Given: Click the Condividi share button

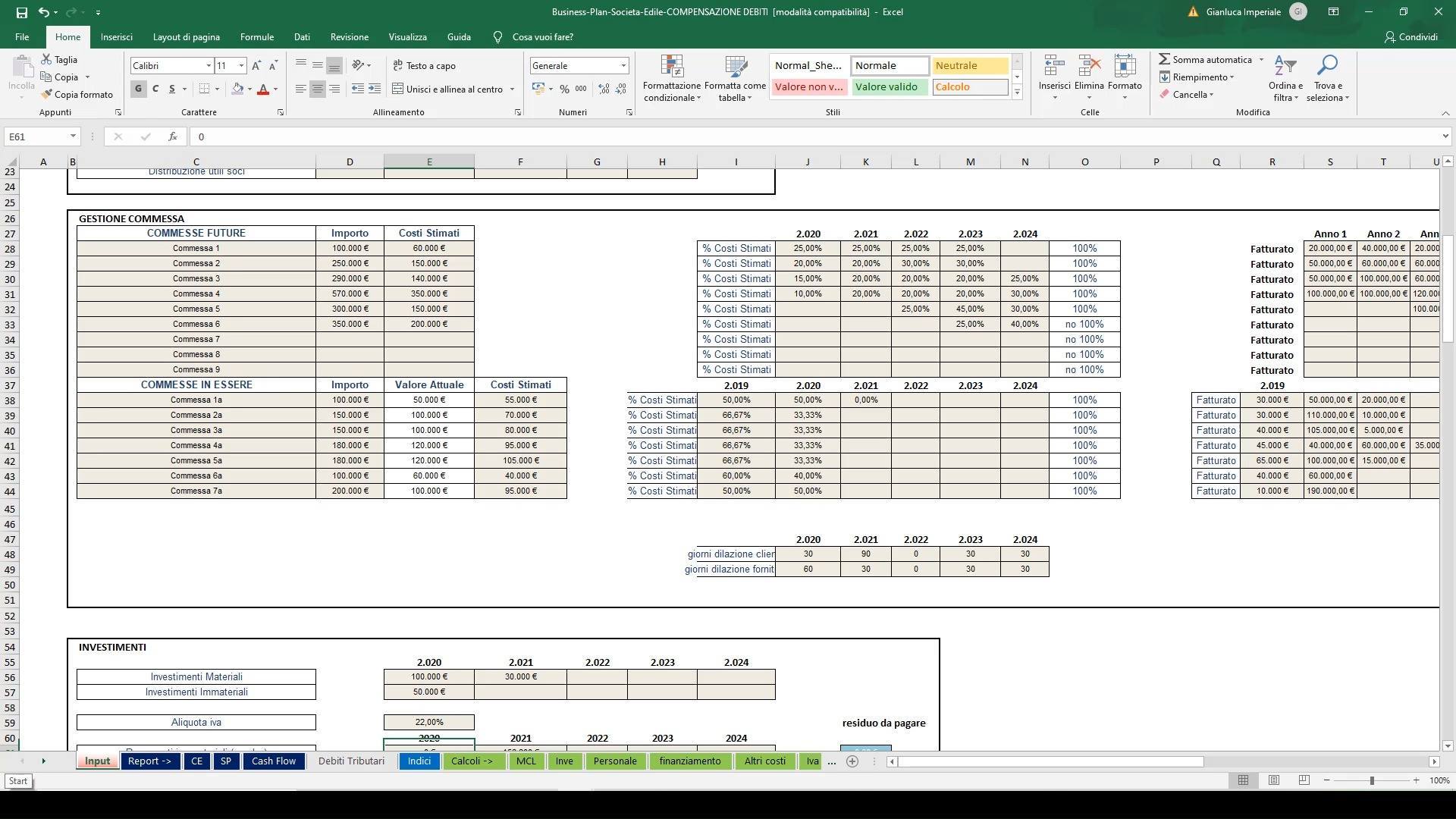Looking at the screenshot, I should (x=1411, y=37).
